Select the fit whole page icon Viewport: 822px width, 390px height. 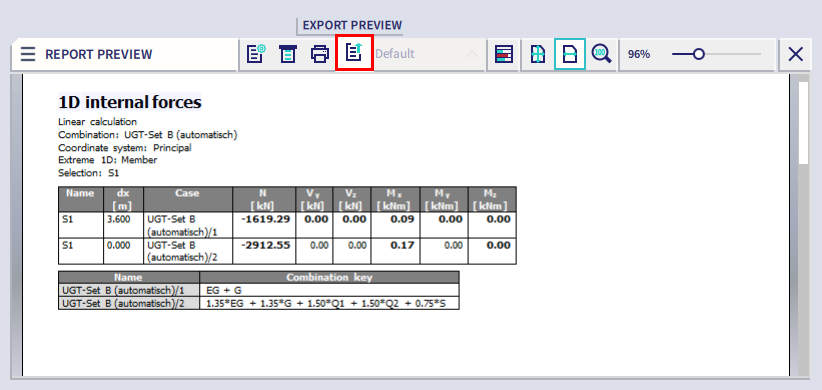coord(537,54)
